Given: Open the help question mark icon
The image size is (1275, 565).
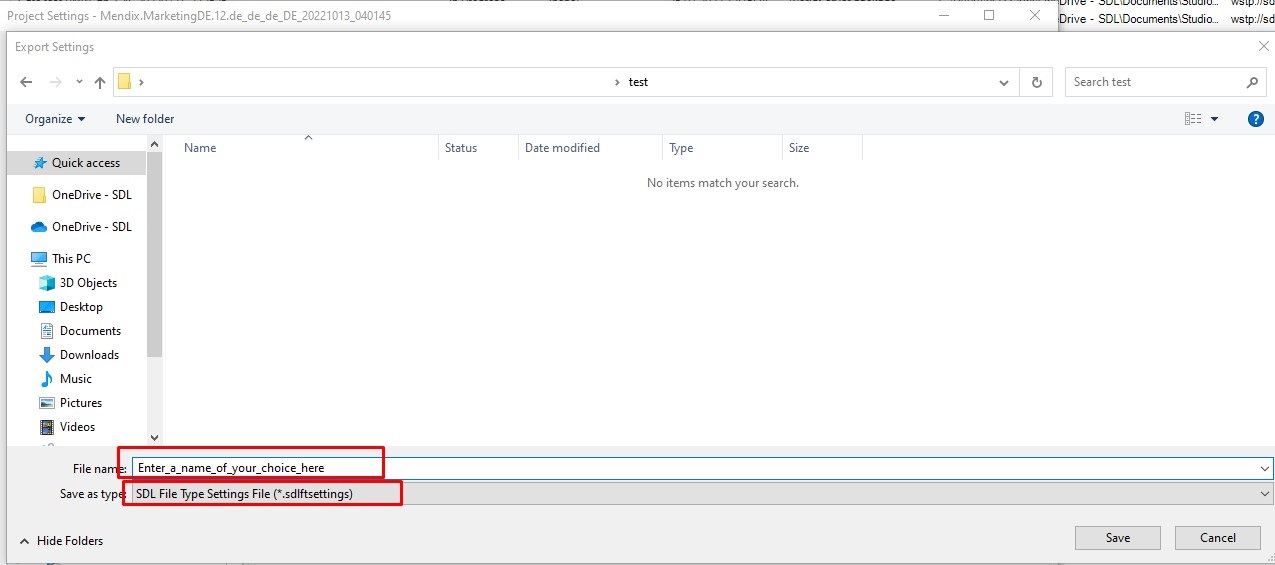Looking at the screenshot, I should tap(1256, 119).
